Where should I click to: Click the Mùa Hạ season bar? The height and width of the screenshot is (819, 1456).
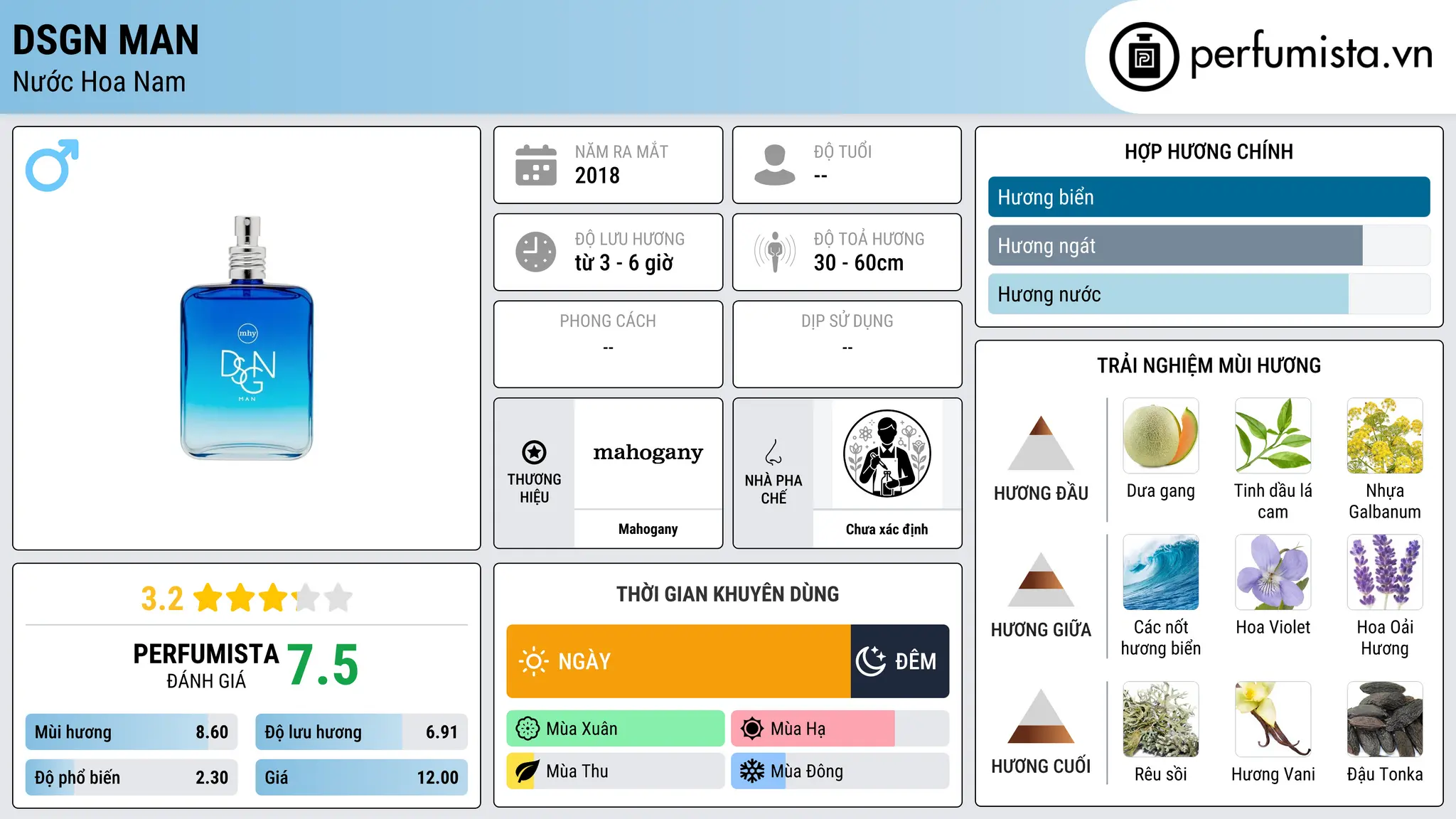tap(840, 729)
